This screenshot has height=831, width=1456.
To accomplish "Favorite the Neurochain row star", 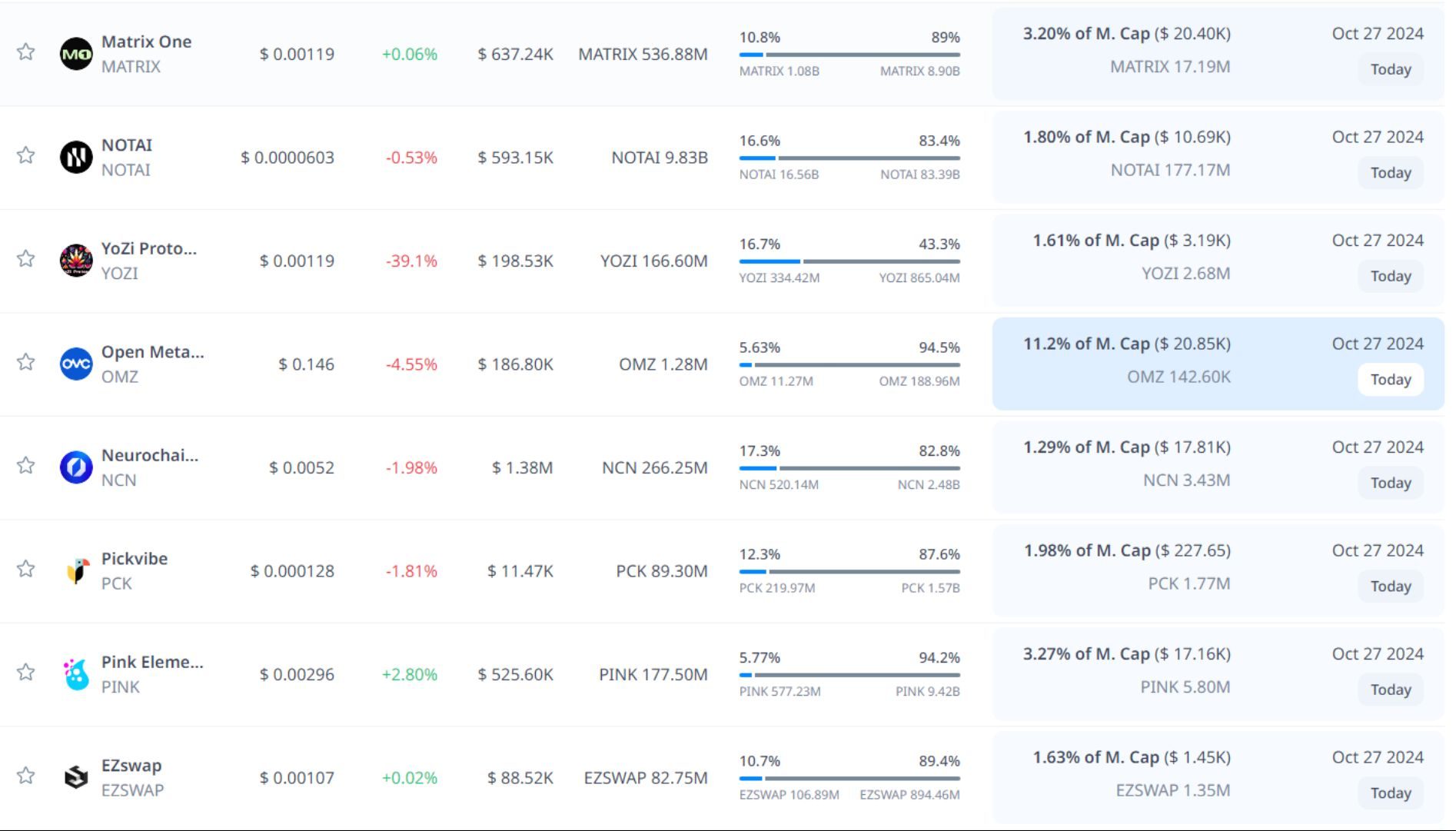I will click(x=26, y=466).
